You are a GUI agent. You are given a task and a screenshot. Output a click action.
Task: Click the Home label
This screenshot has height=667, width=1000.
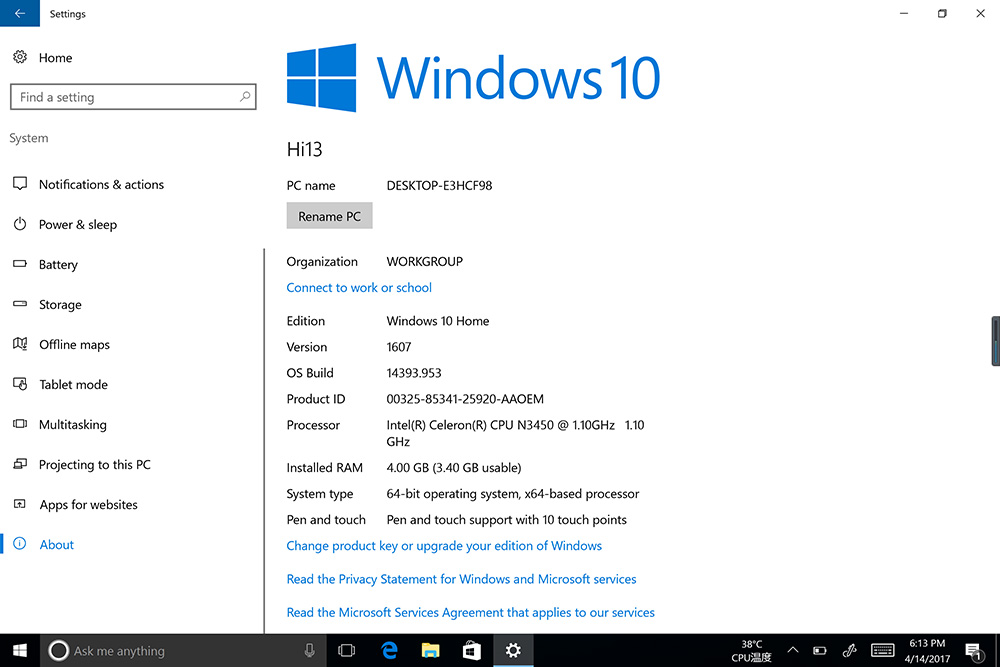point(55,58)
